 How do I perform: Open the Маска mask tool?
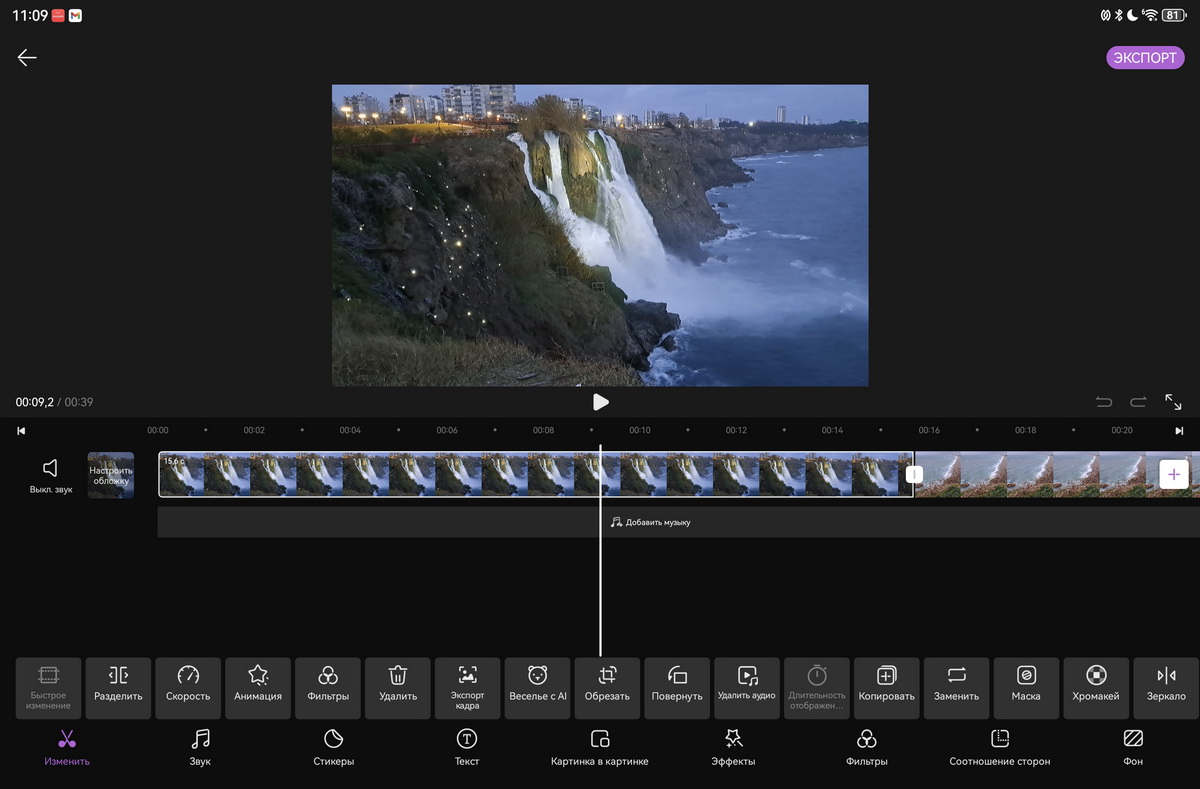coord(1026,687)
